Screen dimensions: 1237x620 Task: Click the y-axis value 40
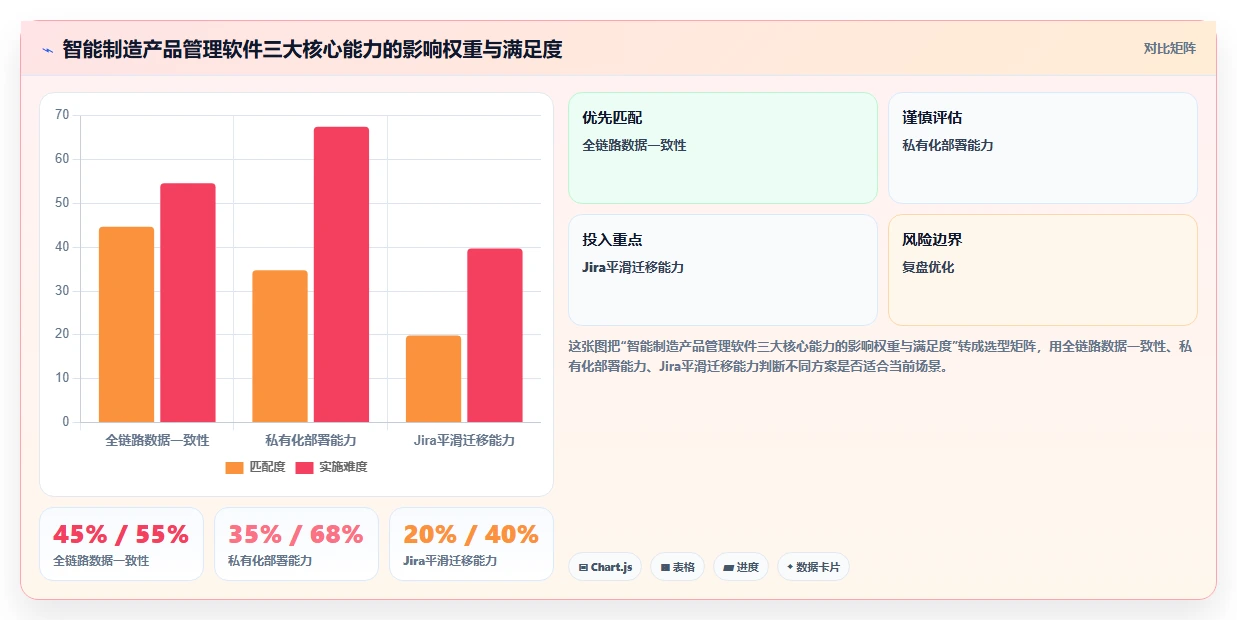tap(62, 247)
